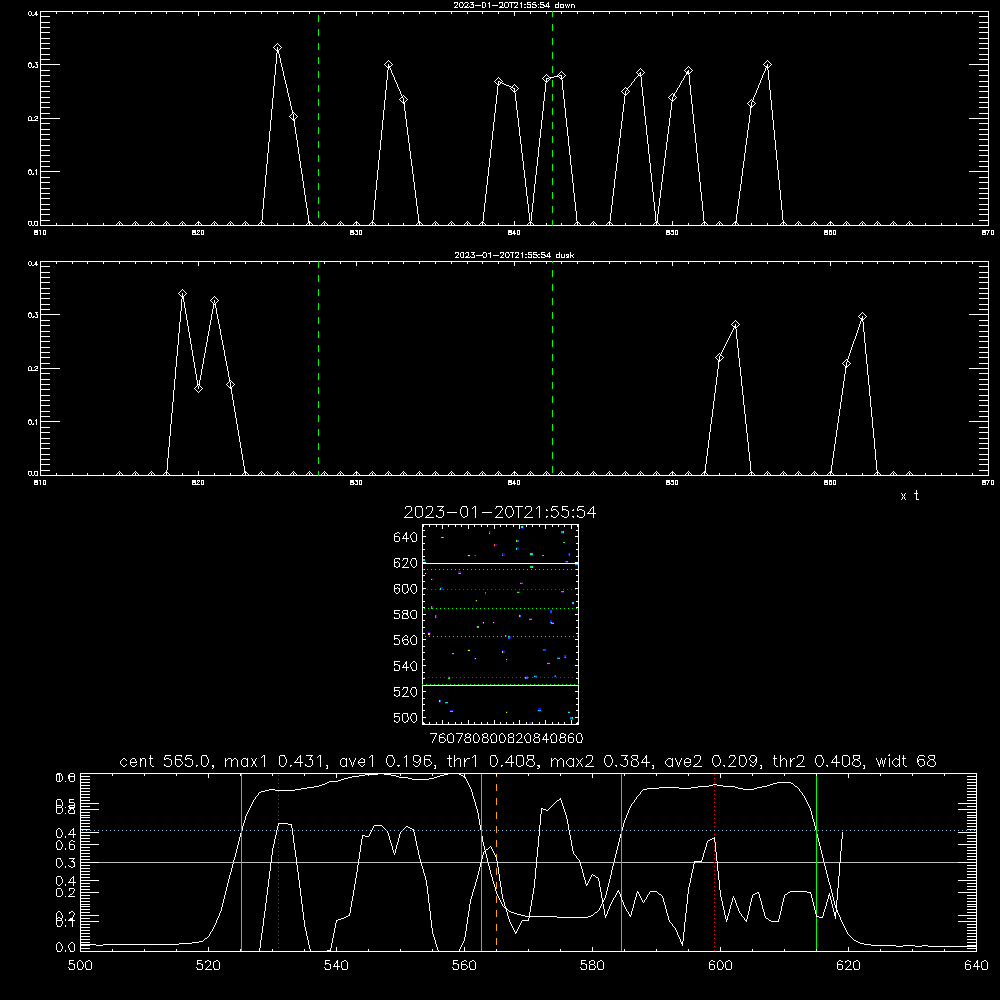Click the lower solid white line in the scatter image
1000x1000 pixels.
(x=501, y=686)
